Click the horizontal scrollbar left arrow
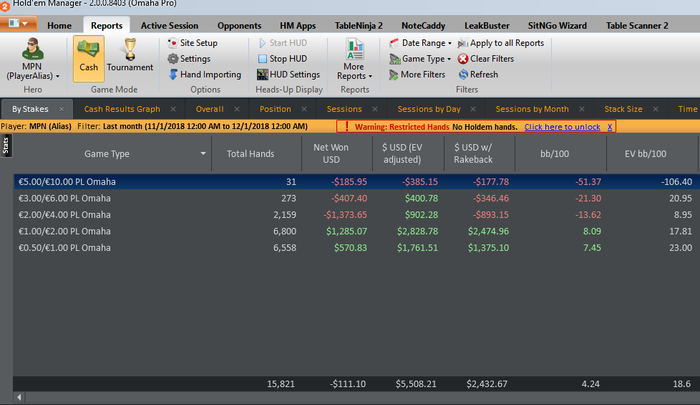The height and width of the screenshot is (405, 700). point(19,397)
